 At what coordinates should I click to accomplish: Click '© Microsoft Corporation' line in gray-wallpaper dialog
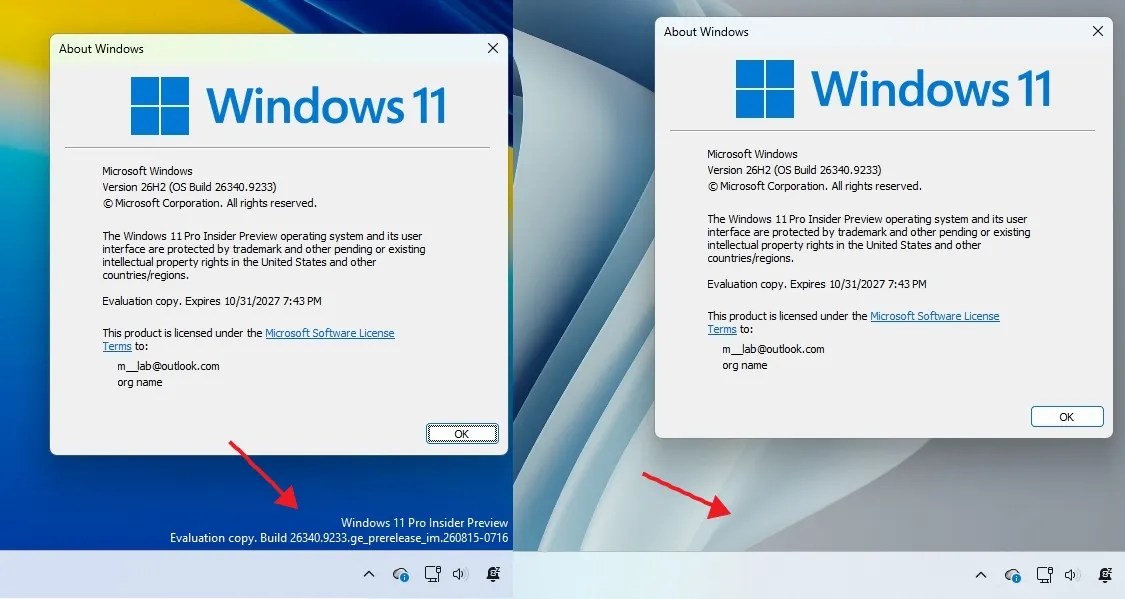tap(814, 186)
